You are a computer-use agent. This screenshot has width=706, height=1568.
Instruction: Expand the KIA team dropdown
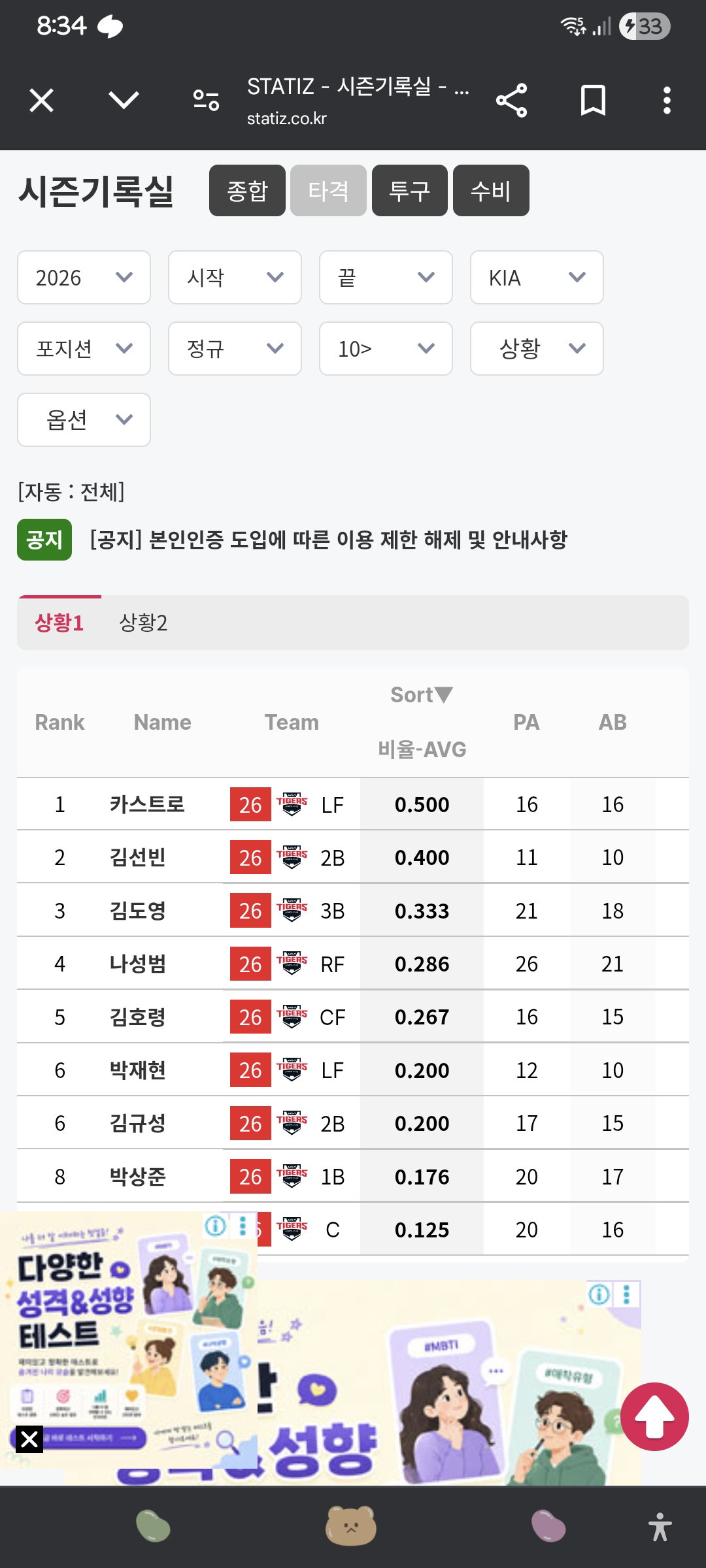coord(537,278)
